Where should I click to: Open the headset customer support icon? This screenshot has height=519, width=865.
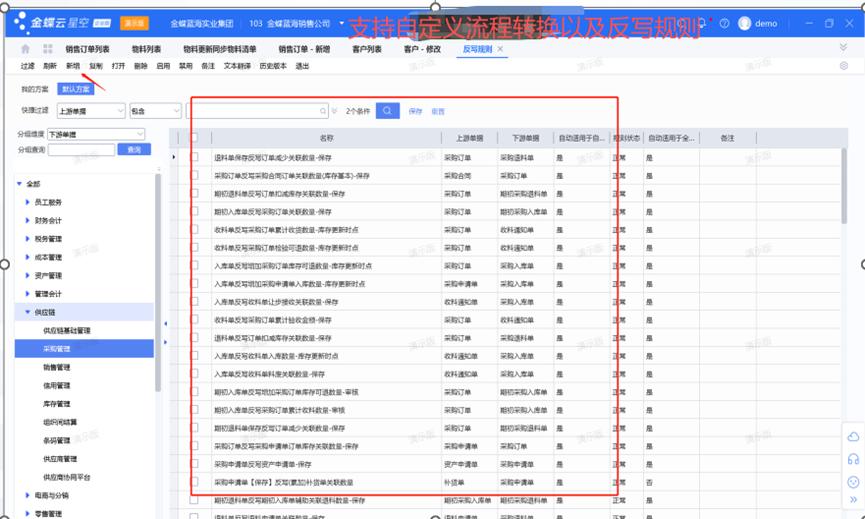coord(853,459)
